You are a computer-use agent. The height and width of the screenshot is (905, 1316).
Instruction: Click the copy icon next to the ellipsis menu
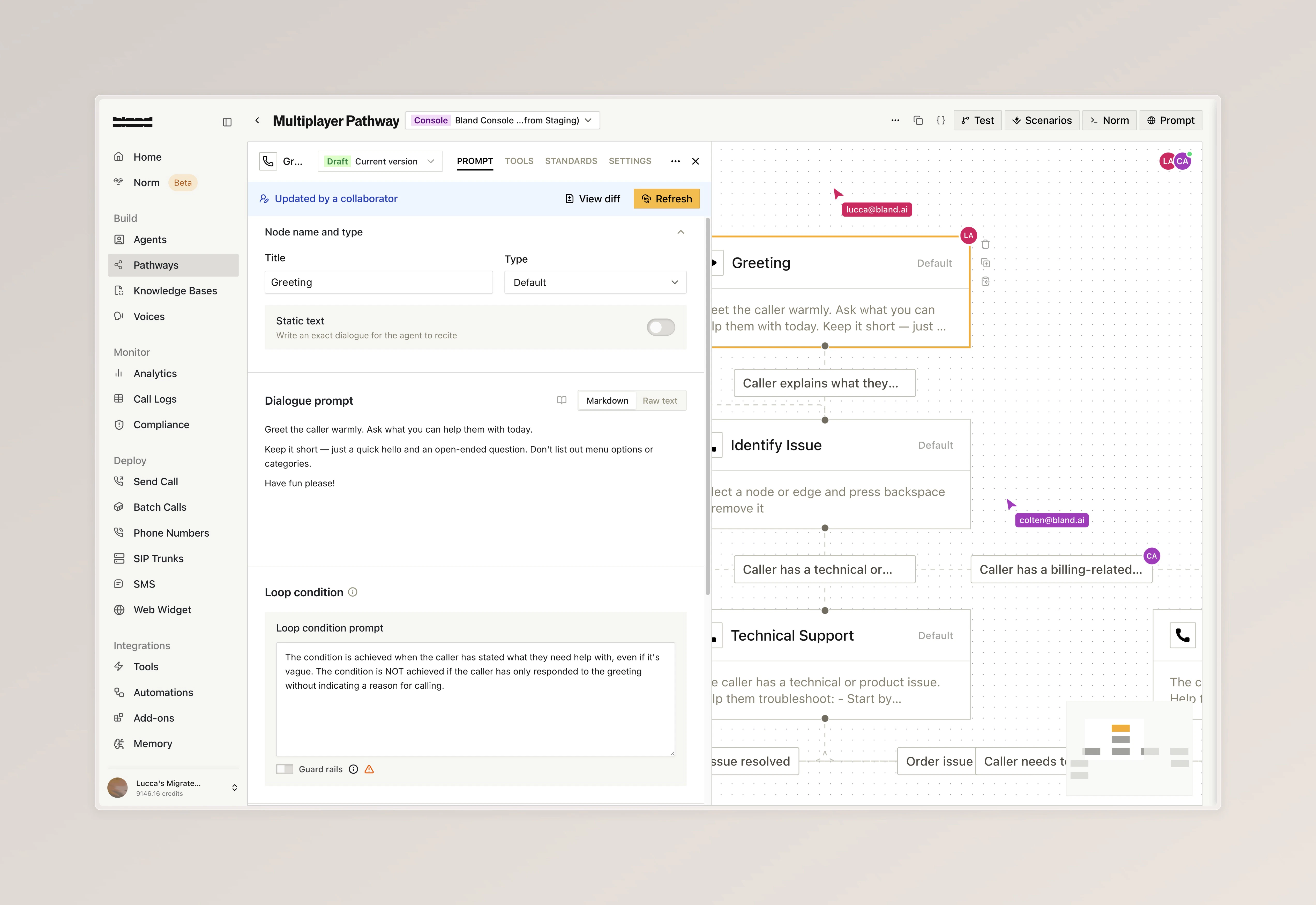[918, 120]
